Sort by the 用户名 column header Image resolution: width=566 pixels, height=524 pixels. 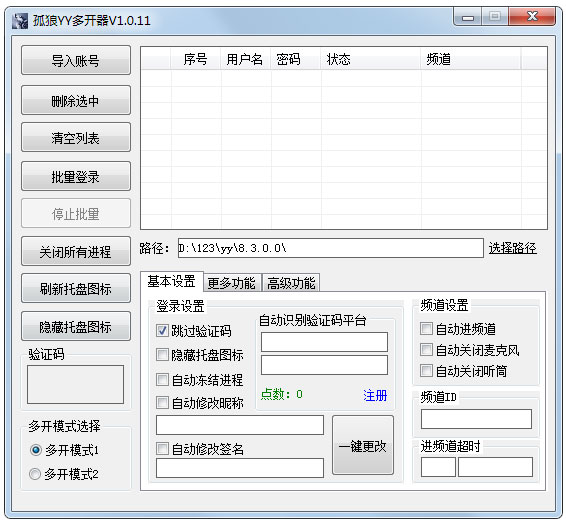point(245,59)
